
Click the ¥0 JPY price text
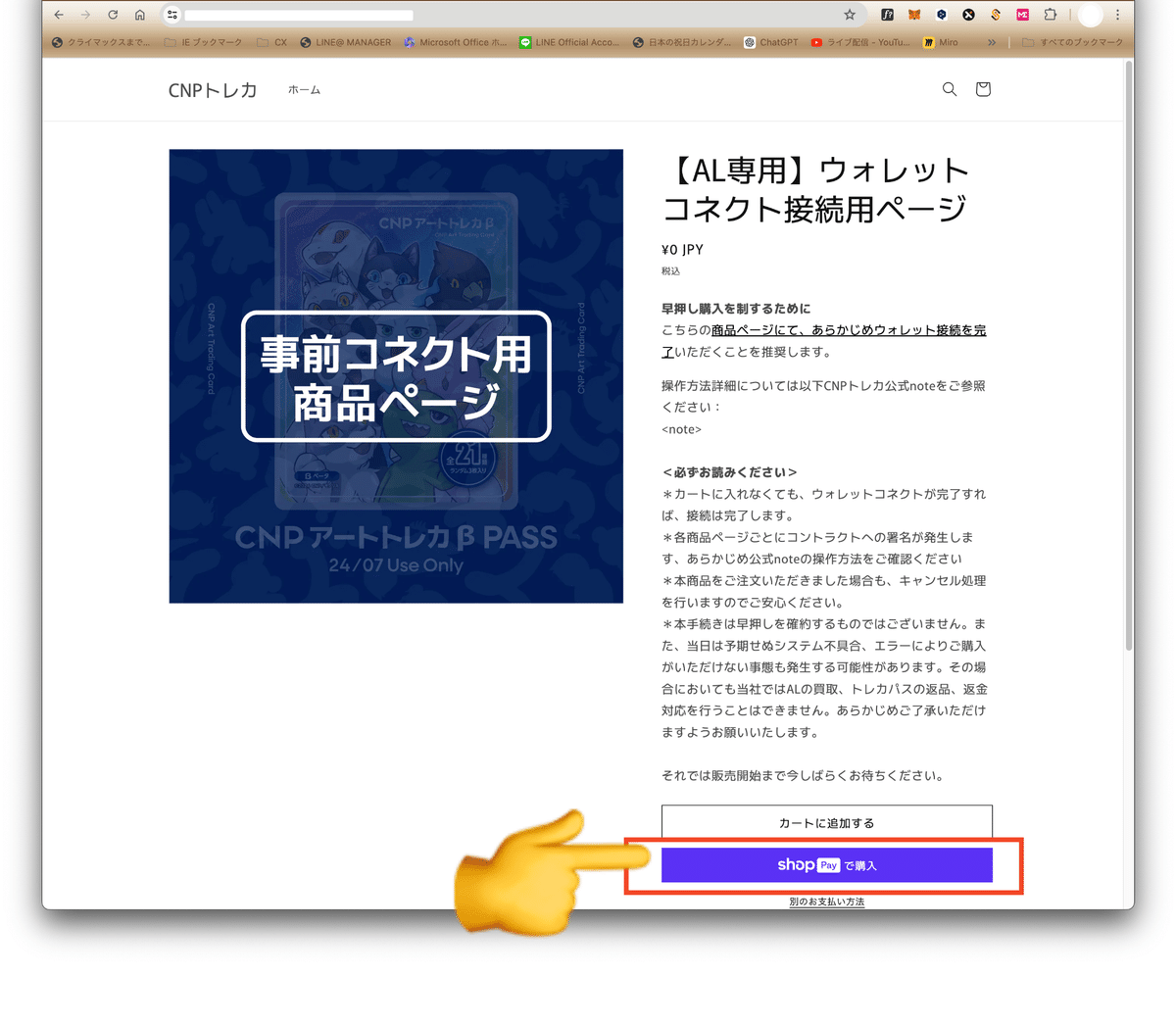[682, 250]
